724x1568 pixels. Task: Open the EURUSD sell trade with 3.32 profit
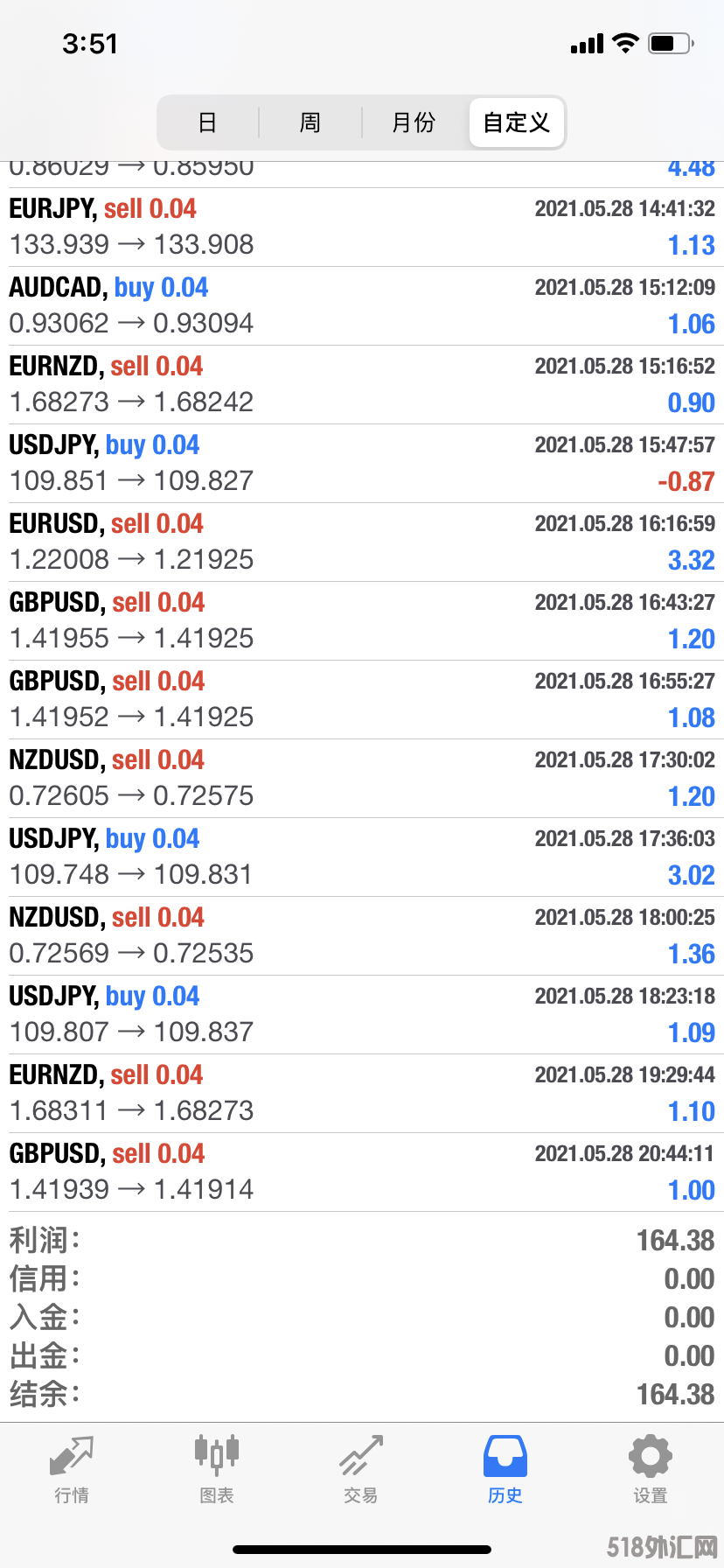point(362,542)
